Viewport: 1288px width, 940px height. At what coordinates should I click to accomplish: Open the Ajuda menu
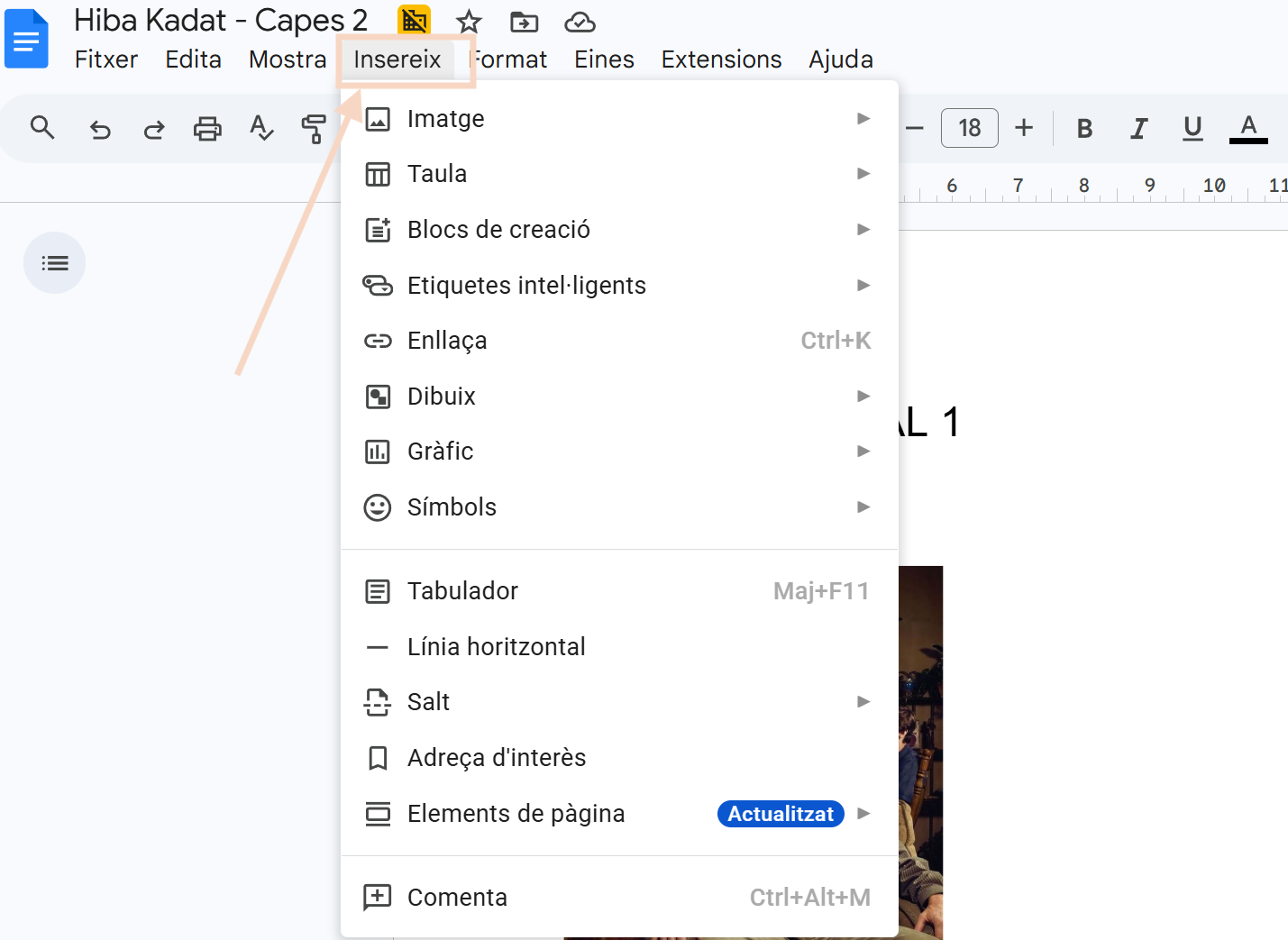841,59
